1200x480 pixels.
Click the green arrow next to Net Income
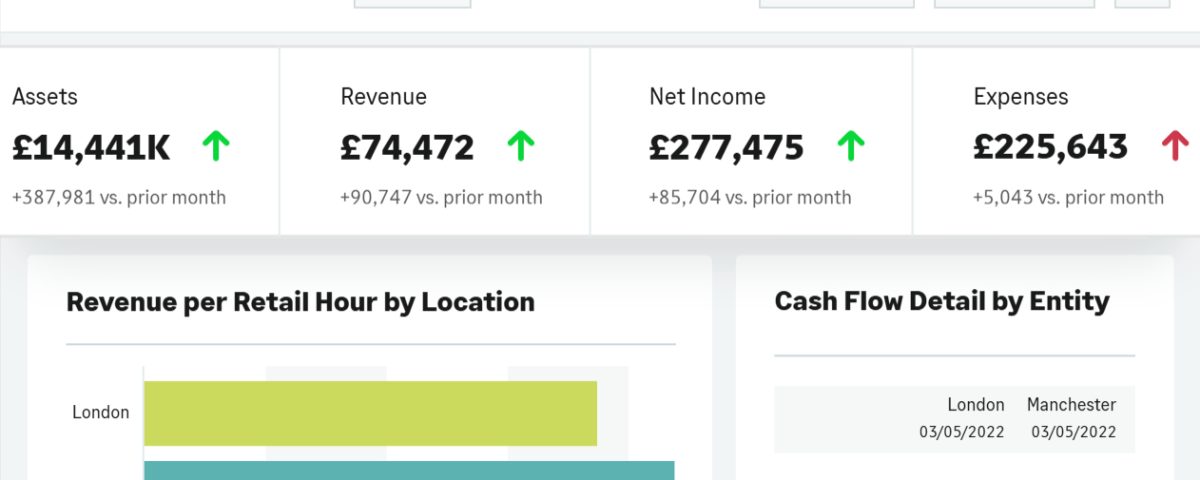850,147
